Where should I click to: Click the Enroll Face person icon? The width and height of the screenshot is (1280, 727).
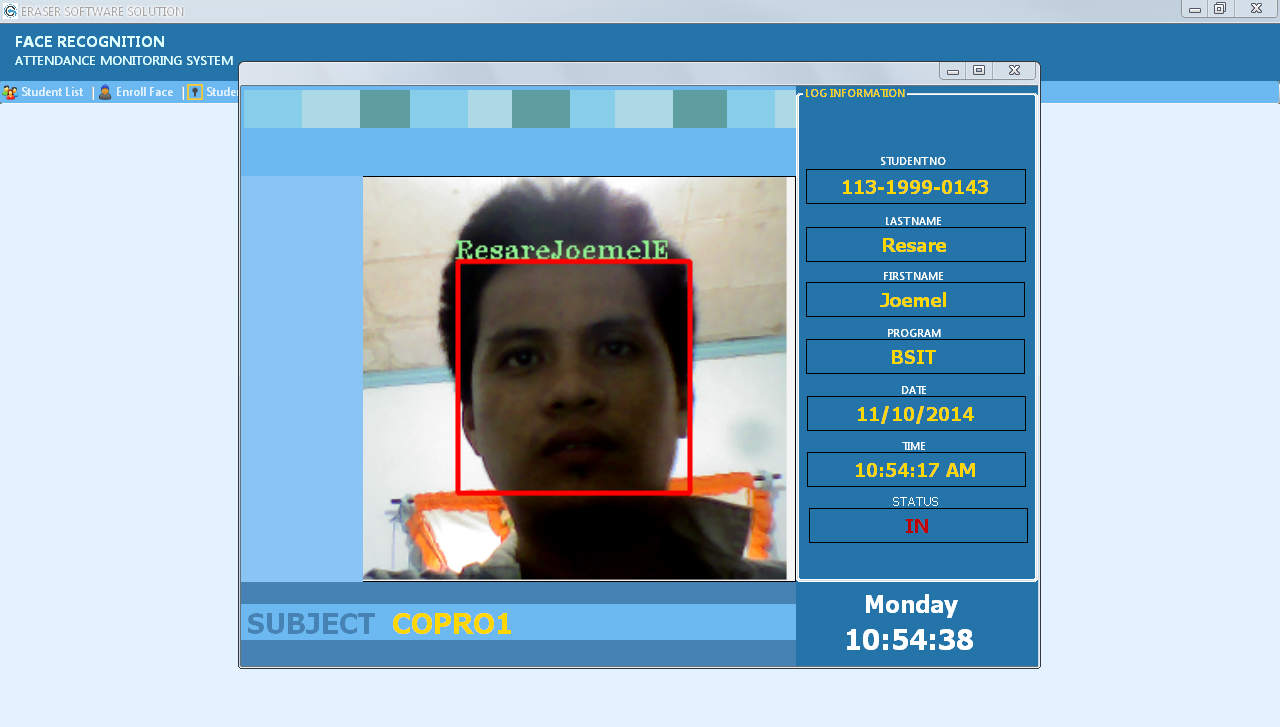(105, 91)
